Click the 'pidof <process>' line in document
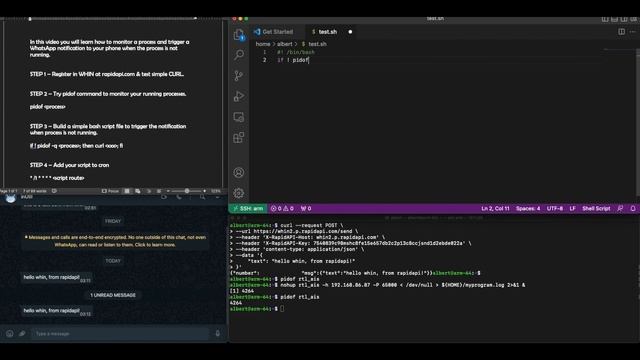640x360 pixels. (47, 107)
